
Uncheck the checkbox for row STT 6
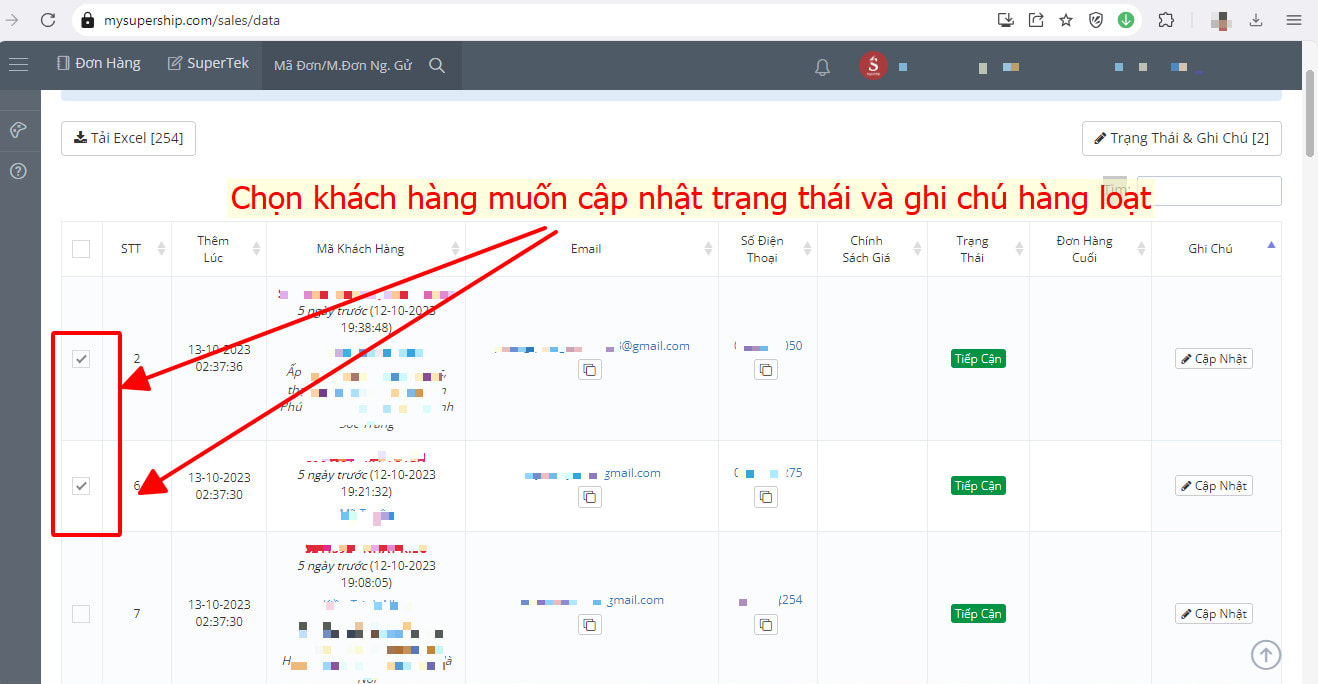pos(81,486)
